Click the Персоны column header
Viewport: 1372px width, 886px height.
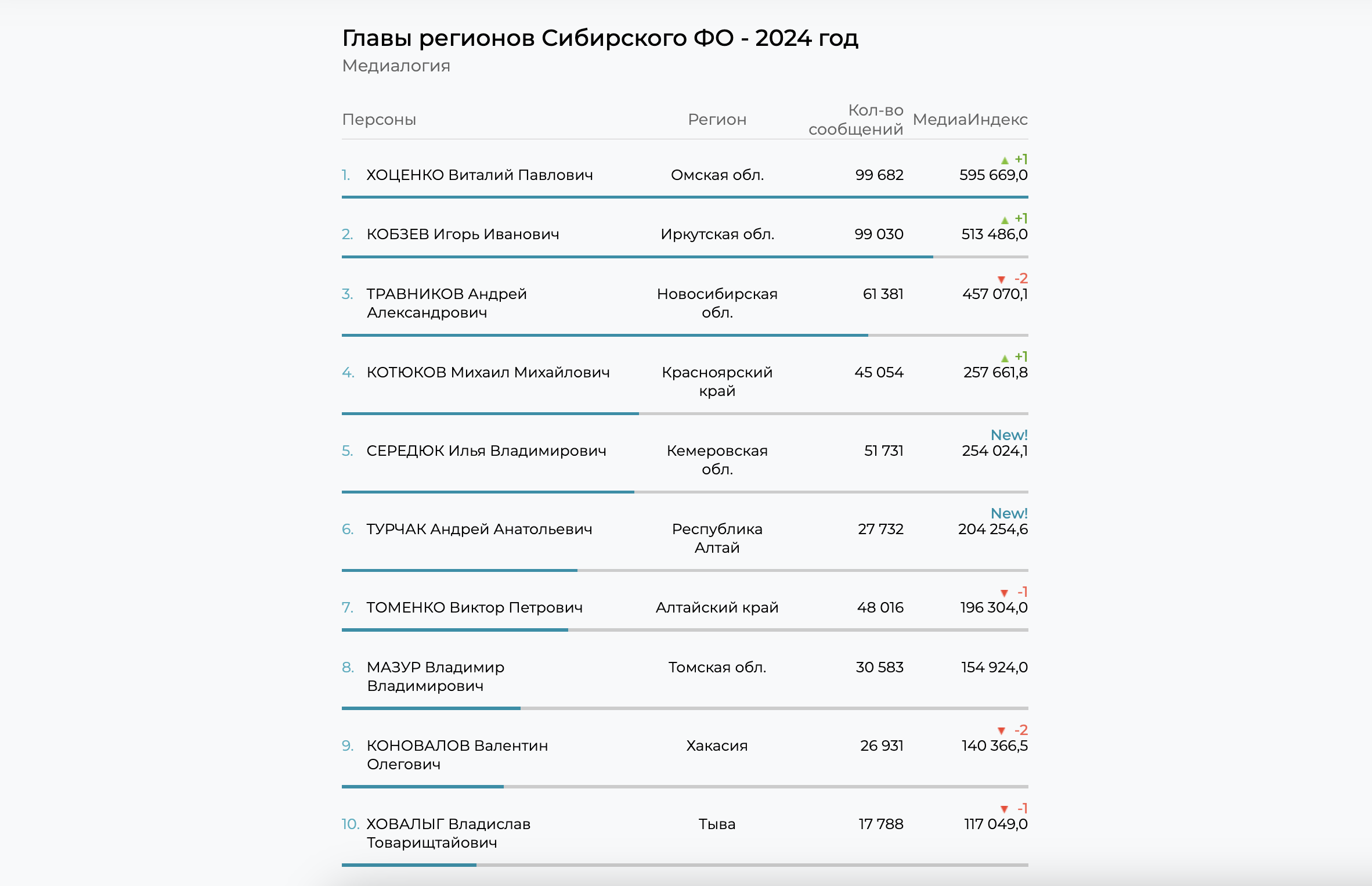(379, 120)
